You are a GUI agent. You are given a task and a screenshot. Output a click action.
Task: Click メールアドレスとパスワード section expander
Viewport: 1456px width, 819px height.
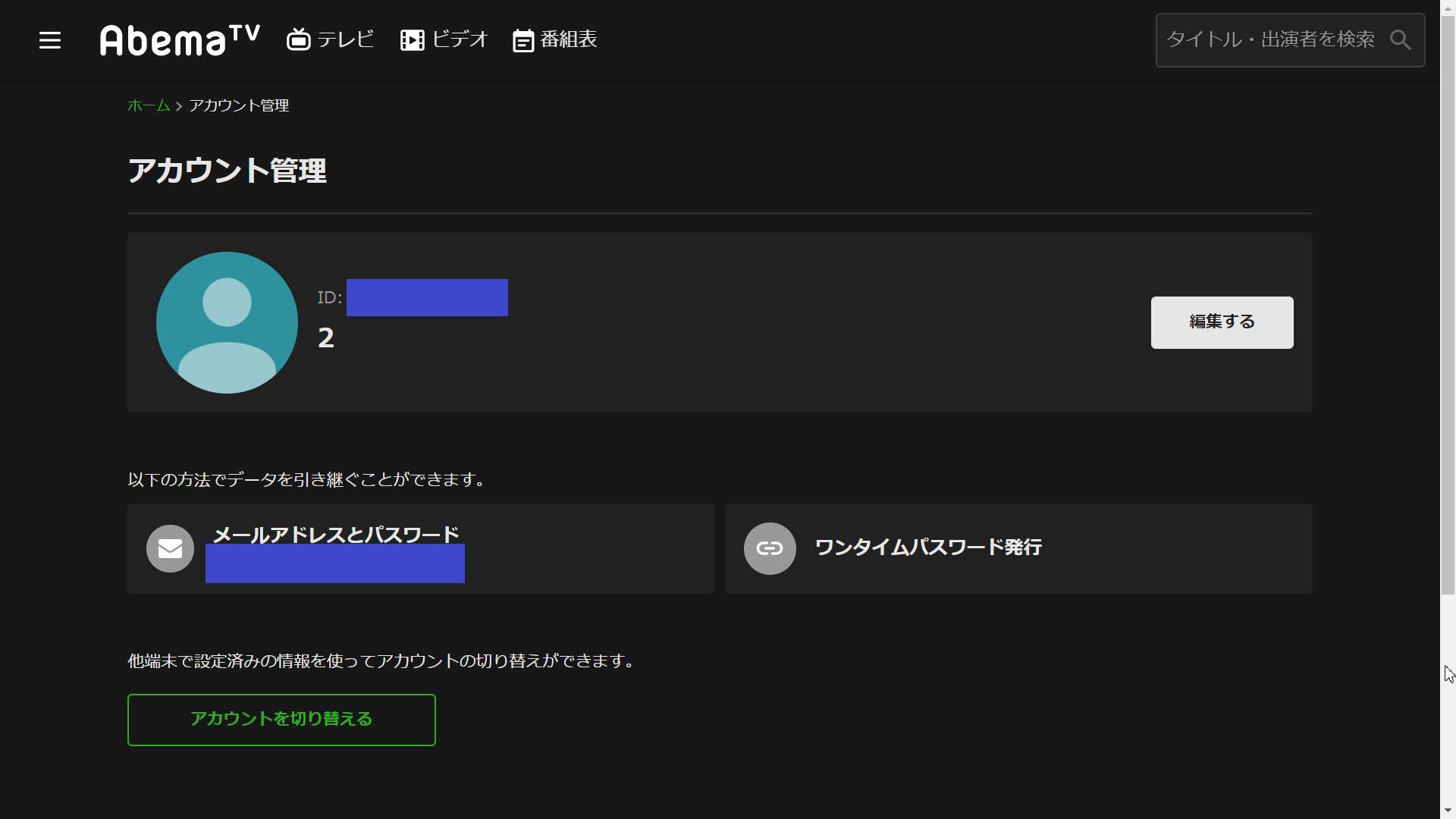(422, 548)
